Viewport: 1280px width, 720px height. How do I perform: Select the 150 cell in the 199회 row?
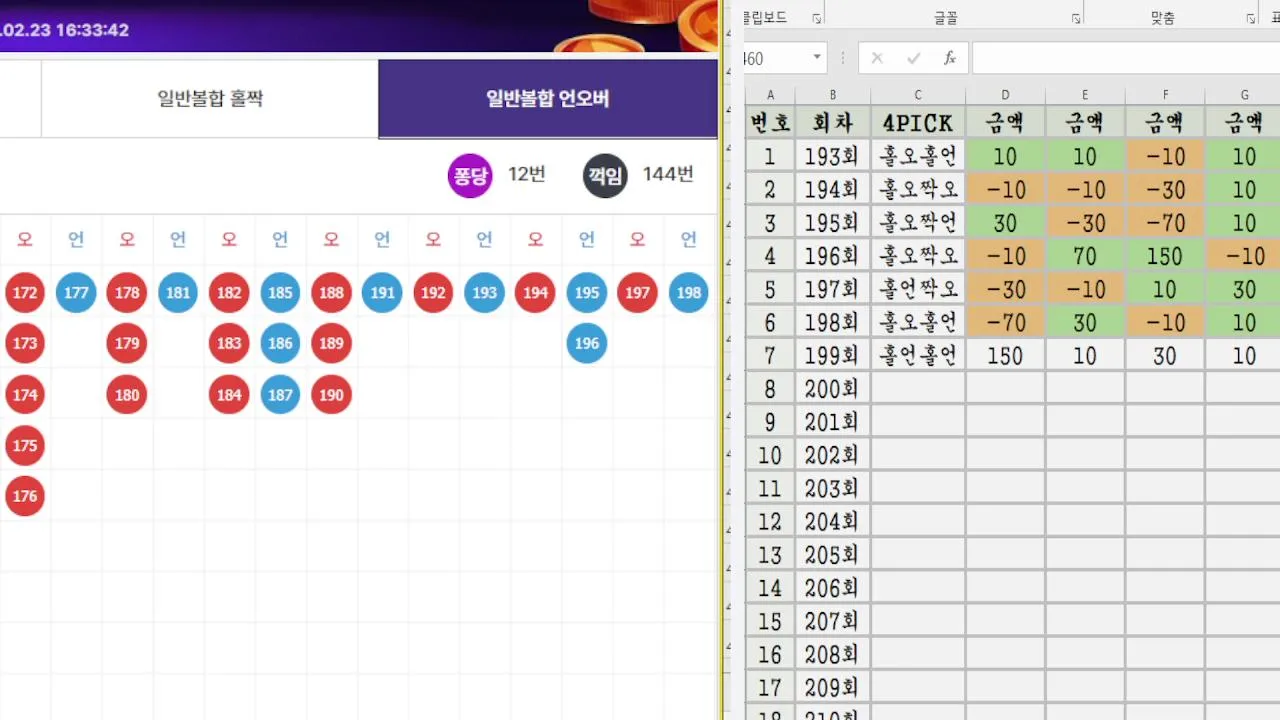pos(1005,355)
